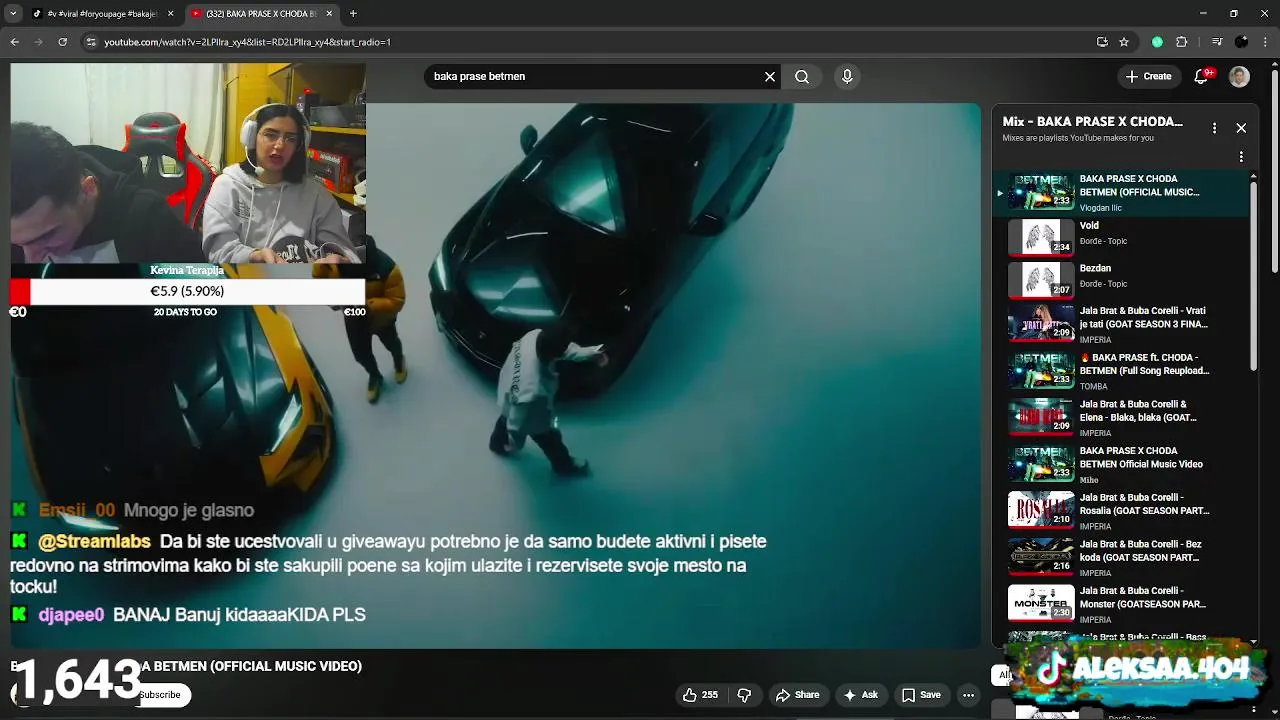Click the page's vertical scrollbar
The height and width of the screenshot is (720, 1280).
click(1275, 170)
